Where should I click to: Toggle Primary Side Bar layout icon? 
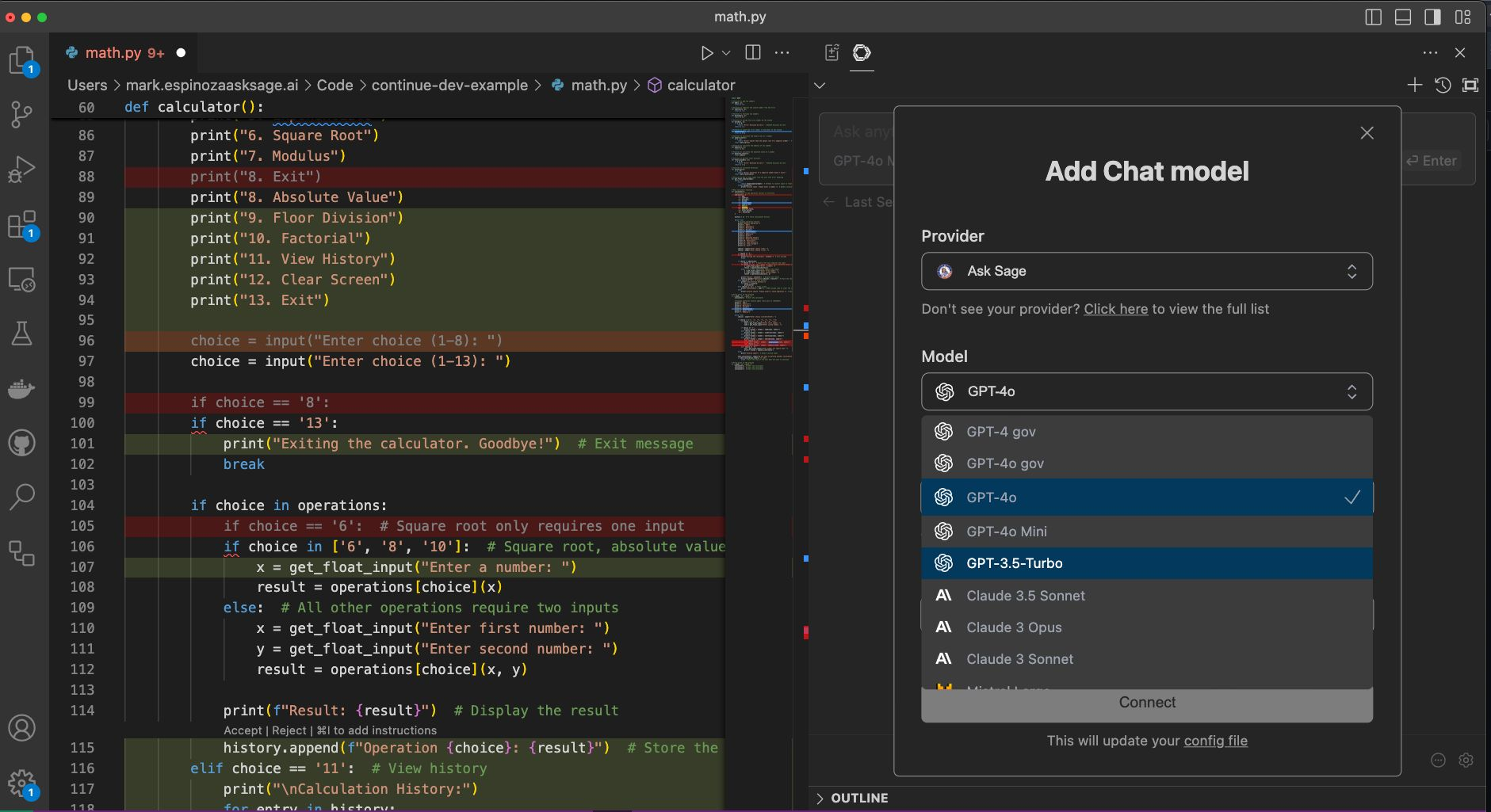pos(1374,17)
